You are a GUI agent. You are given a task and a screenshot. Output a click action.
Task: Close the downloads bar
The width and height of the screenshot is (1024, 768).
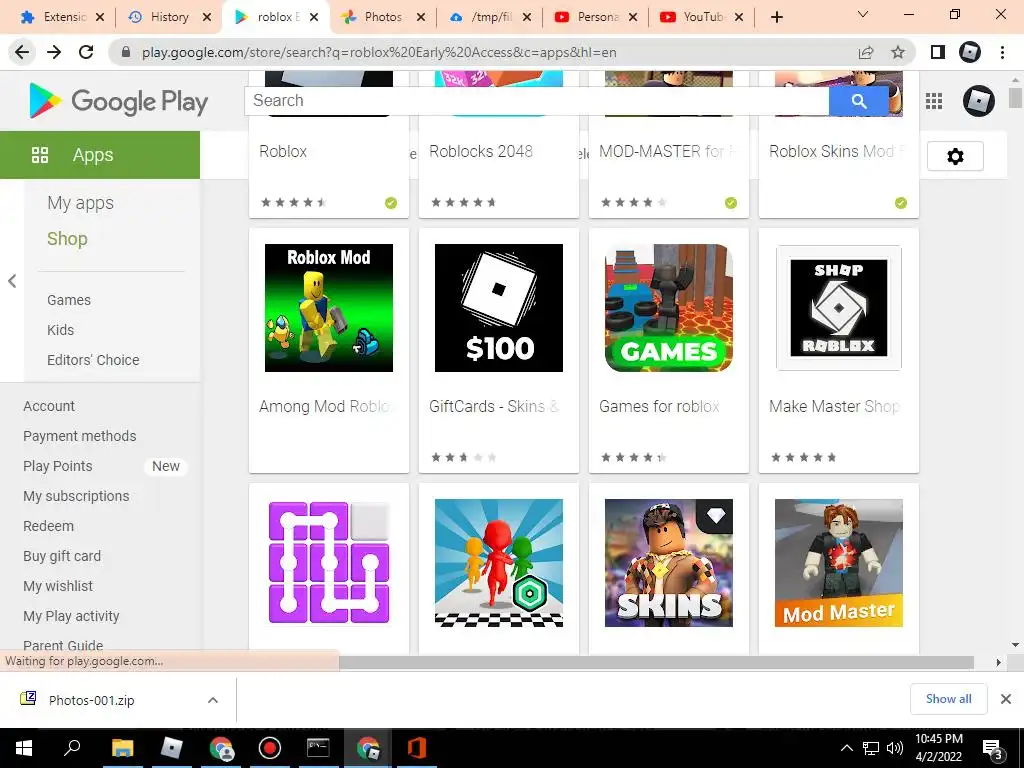point(1006,699)
